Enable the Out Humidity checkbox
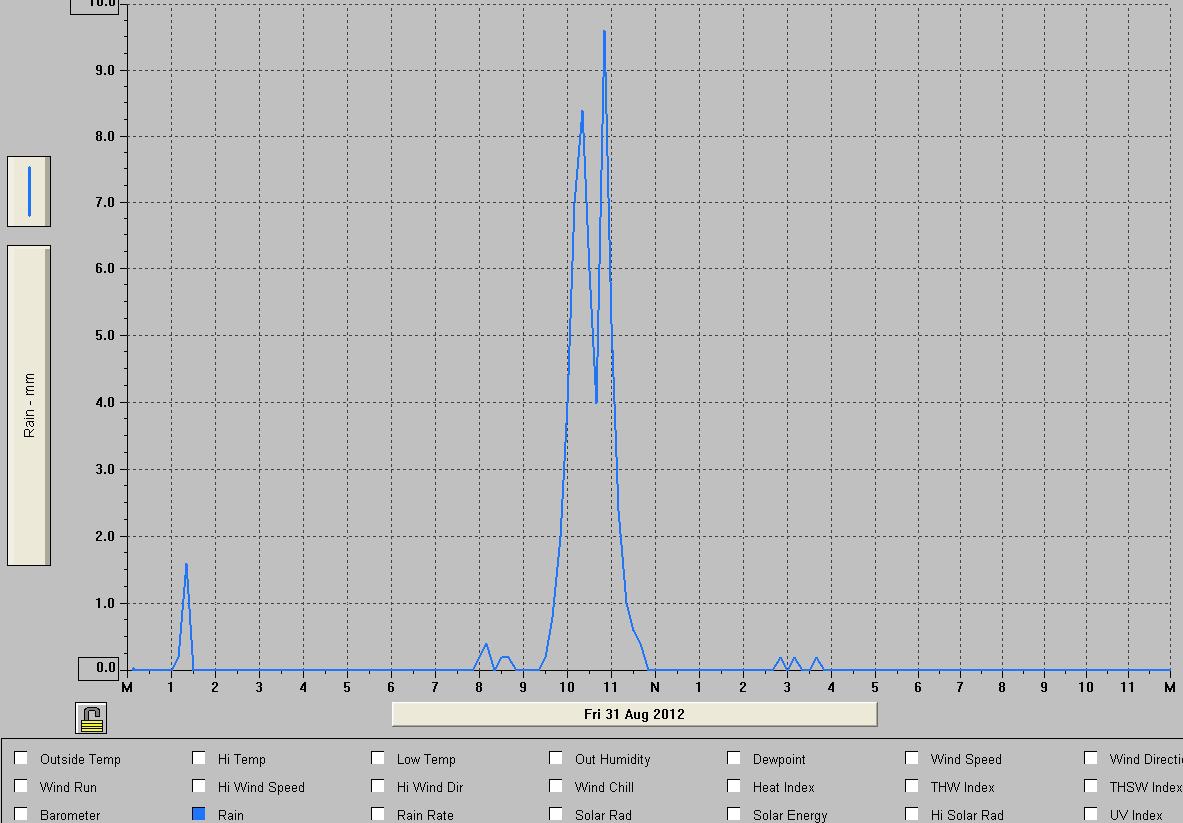 tap(556, 758)
